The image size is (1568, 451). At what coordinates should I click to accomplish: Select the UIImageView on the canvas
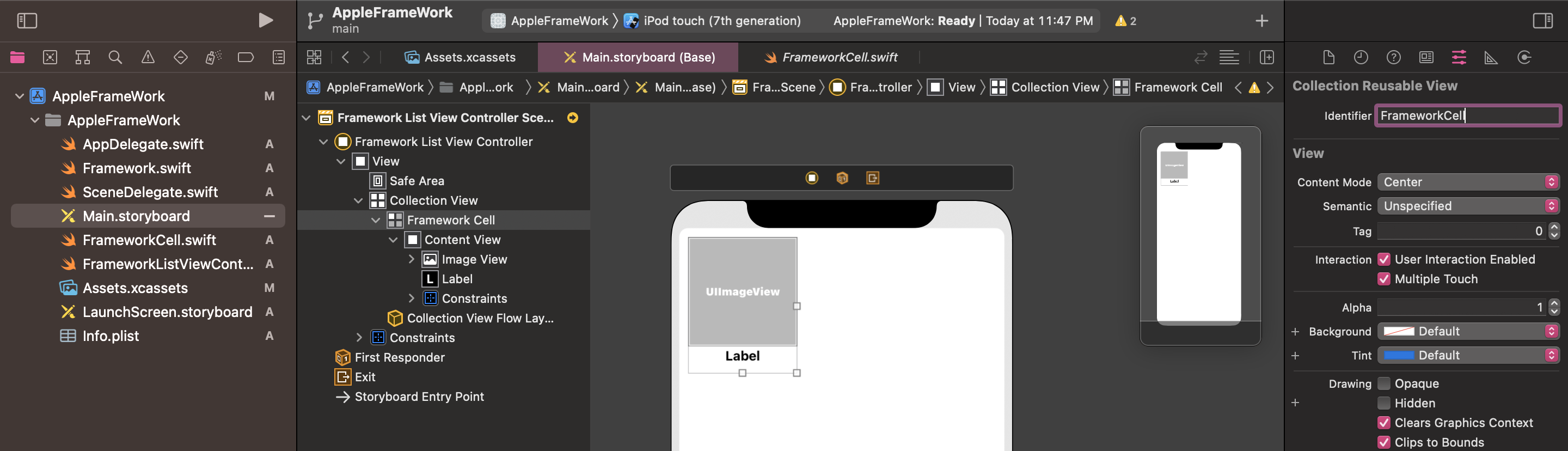click(x=742, y=292)
